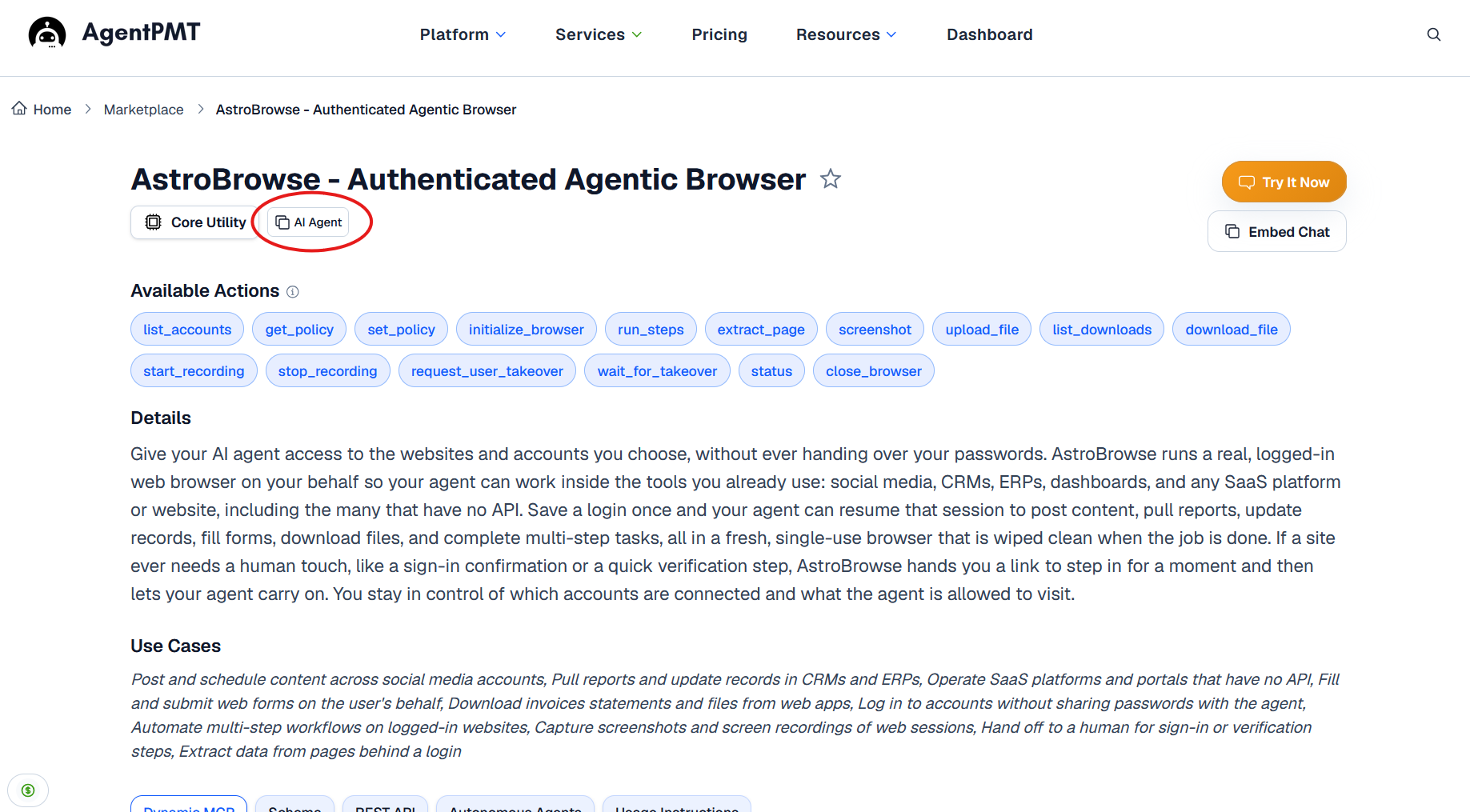Click the status action chip

click(771, 370)
